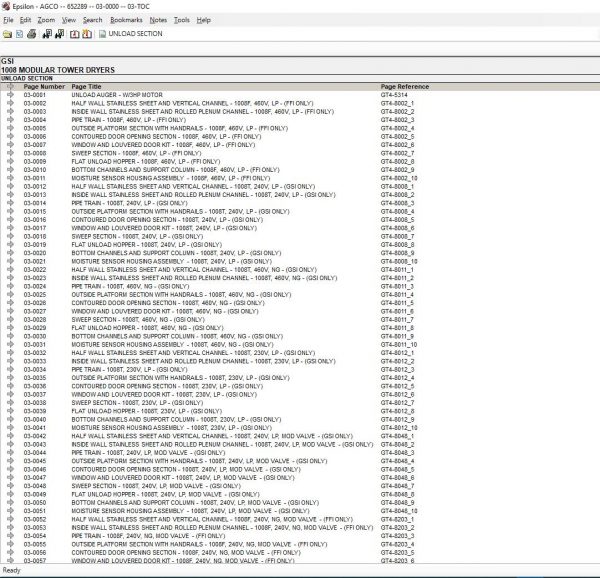The height and width of the screenshot is (578, 600).
Task: Select page number 03-0002
Action: coord(34,103)
